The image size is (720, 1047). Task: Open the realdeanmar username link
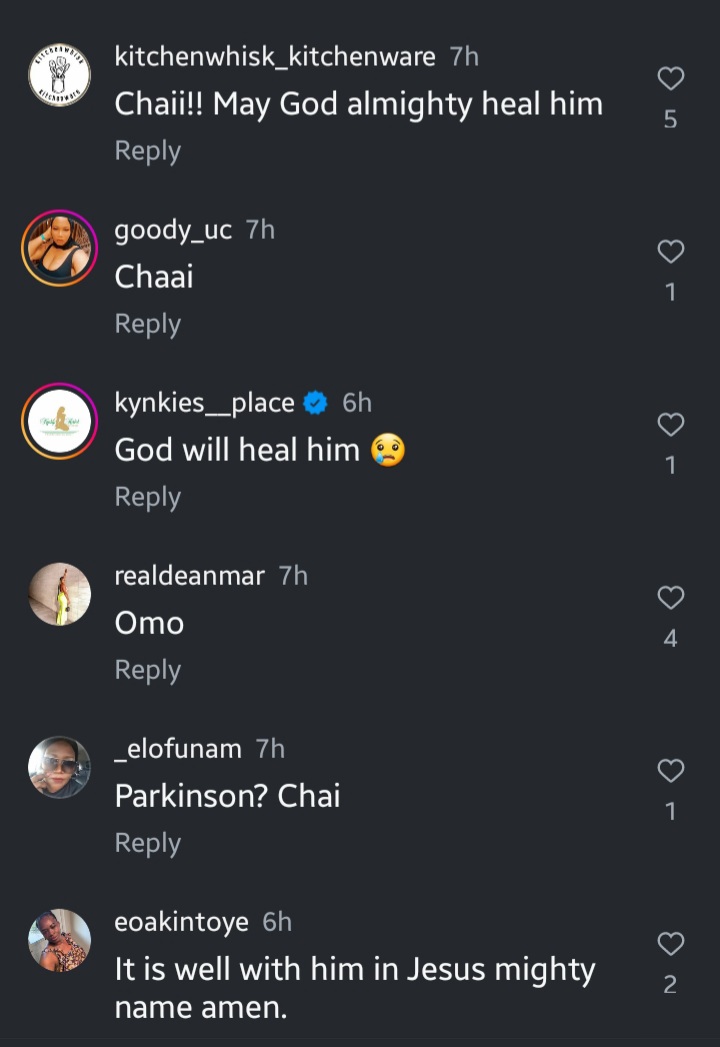coord(190,576)
